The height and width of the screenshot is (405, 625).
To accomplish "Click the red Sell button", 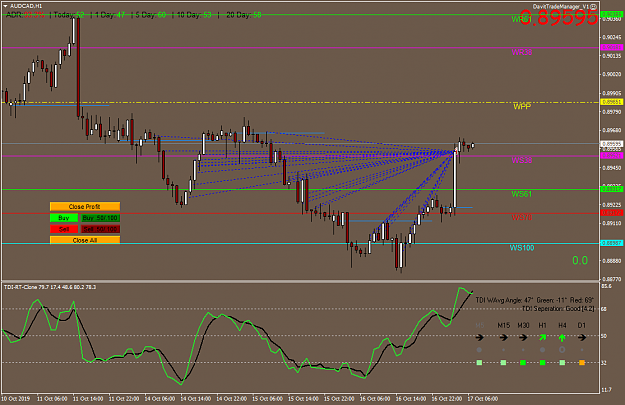I will [64, 229].
